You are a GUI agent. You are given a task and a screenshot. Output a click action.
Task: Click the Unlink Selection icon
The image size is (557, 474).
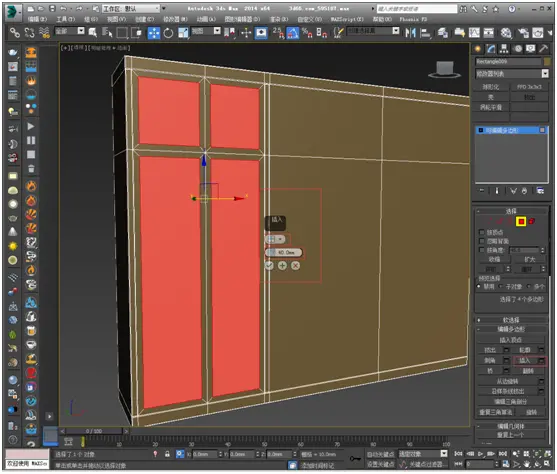pyautogui.click(x=29, y=33)
